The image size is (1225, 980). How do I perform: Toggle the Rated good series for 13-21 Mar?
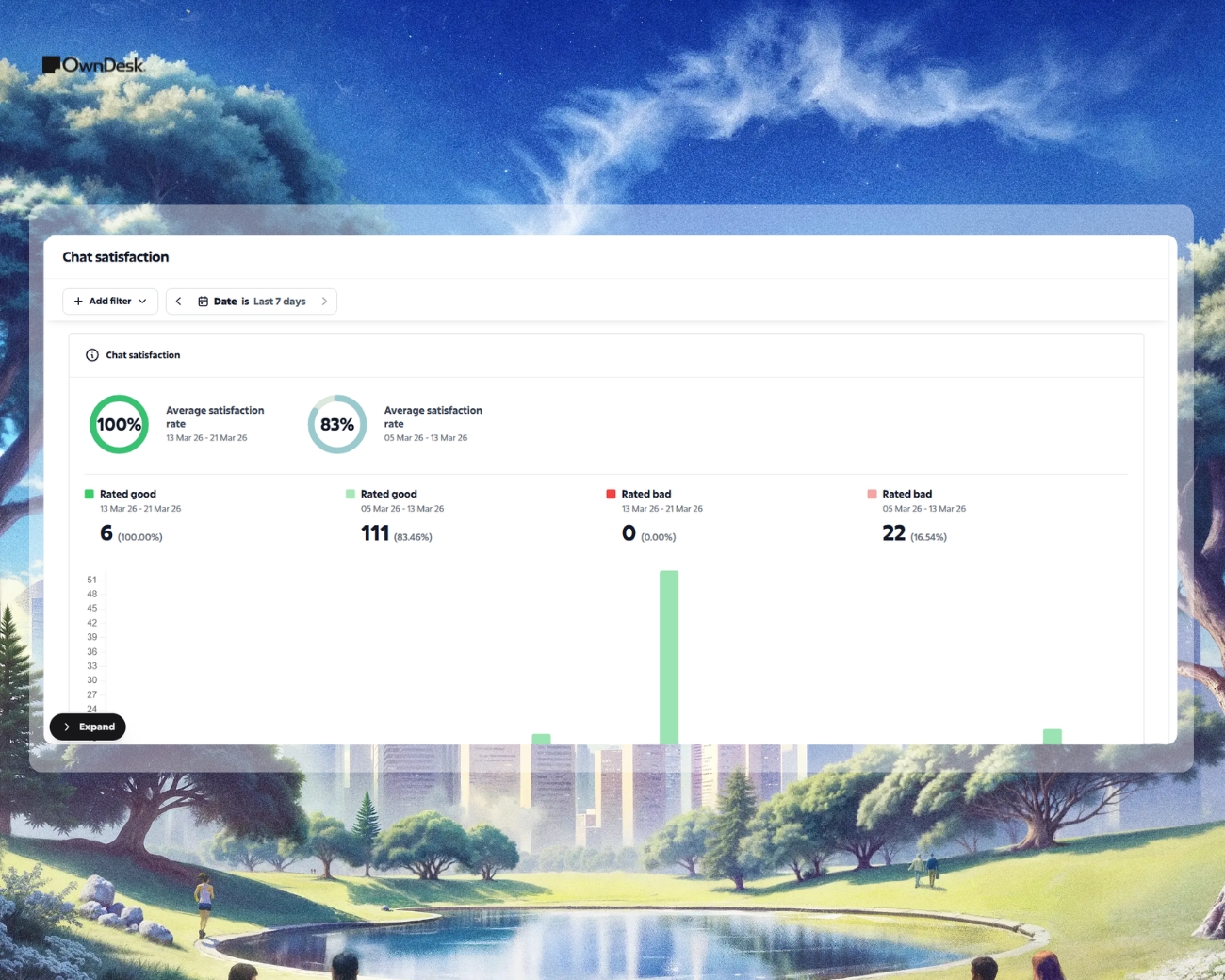(x=127, y=494)
